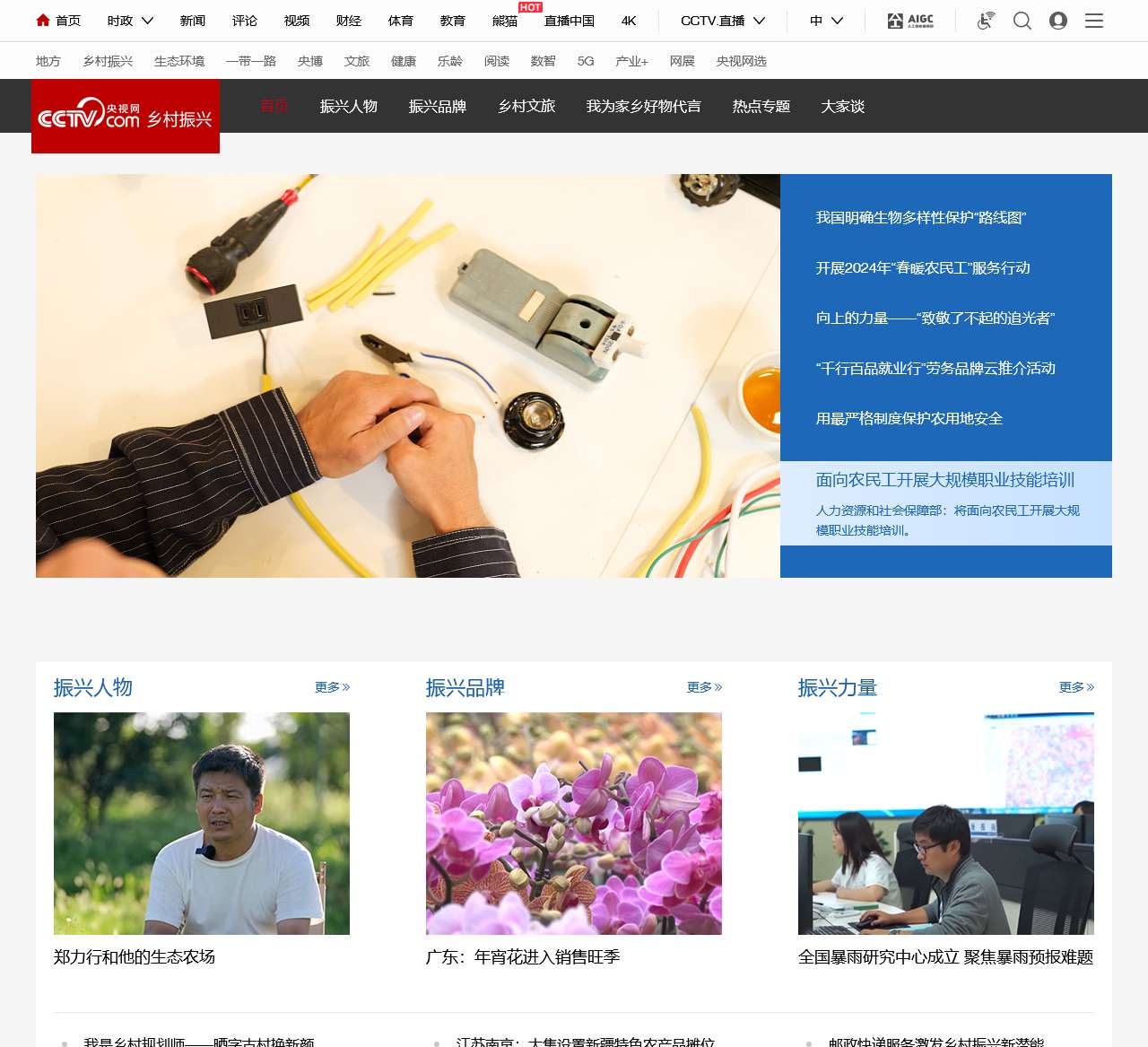The image size is (1148, 1047).
Task: Click 更多 link beside 振兴品牌
Action: pos(704,687)
